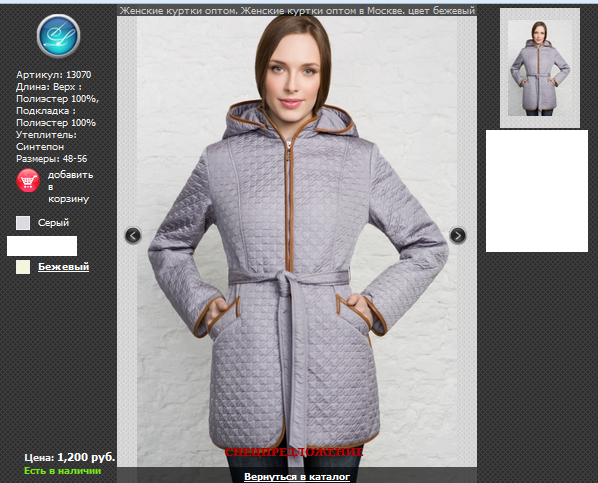Image resolution: width=598 pixels, height=483 pixels.
Task: Click добавить в корзину text
Action: pyautogui.click(x=70, y=187)
